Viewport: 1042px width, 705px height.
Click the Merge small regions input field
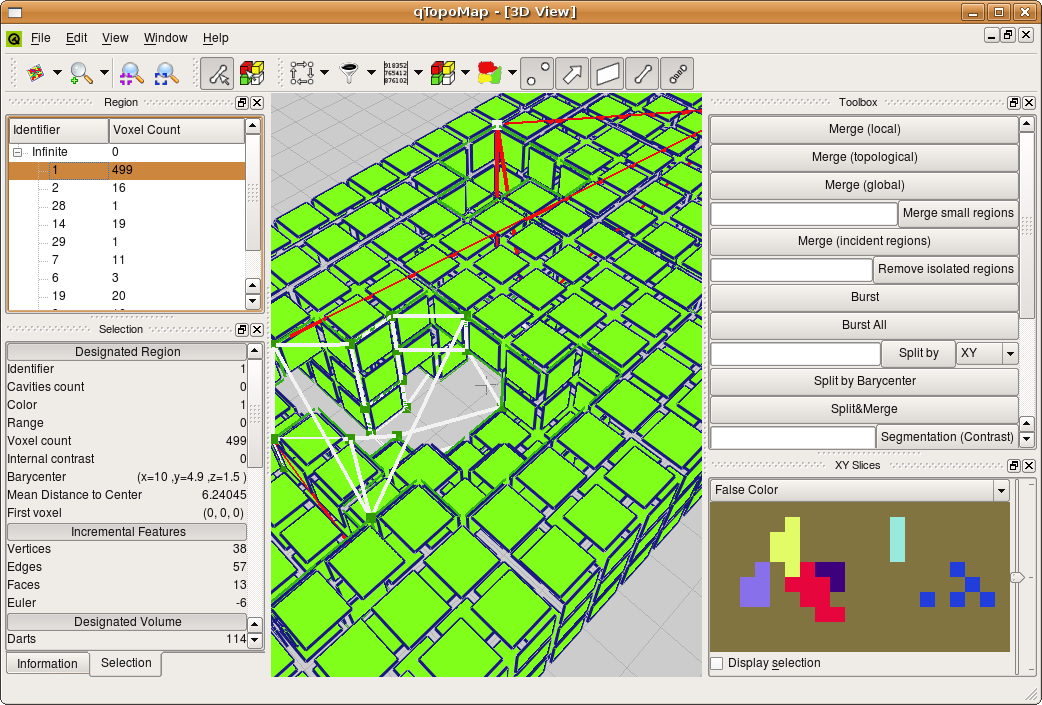pos(804,213)
